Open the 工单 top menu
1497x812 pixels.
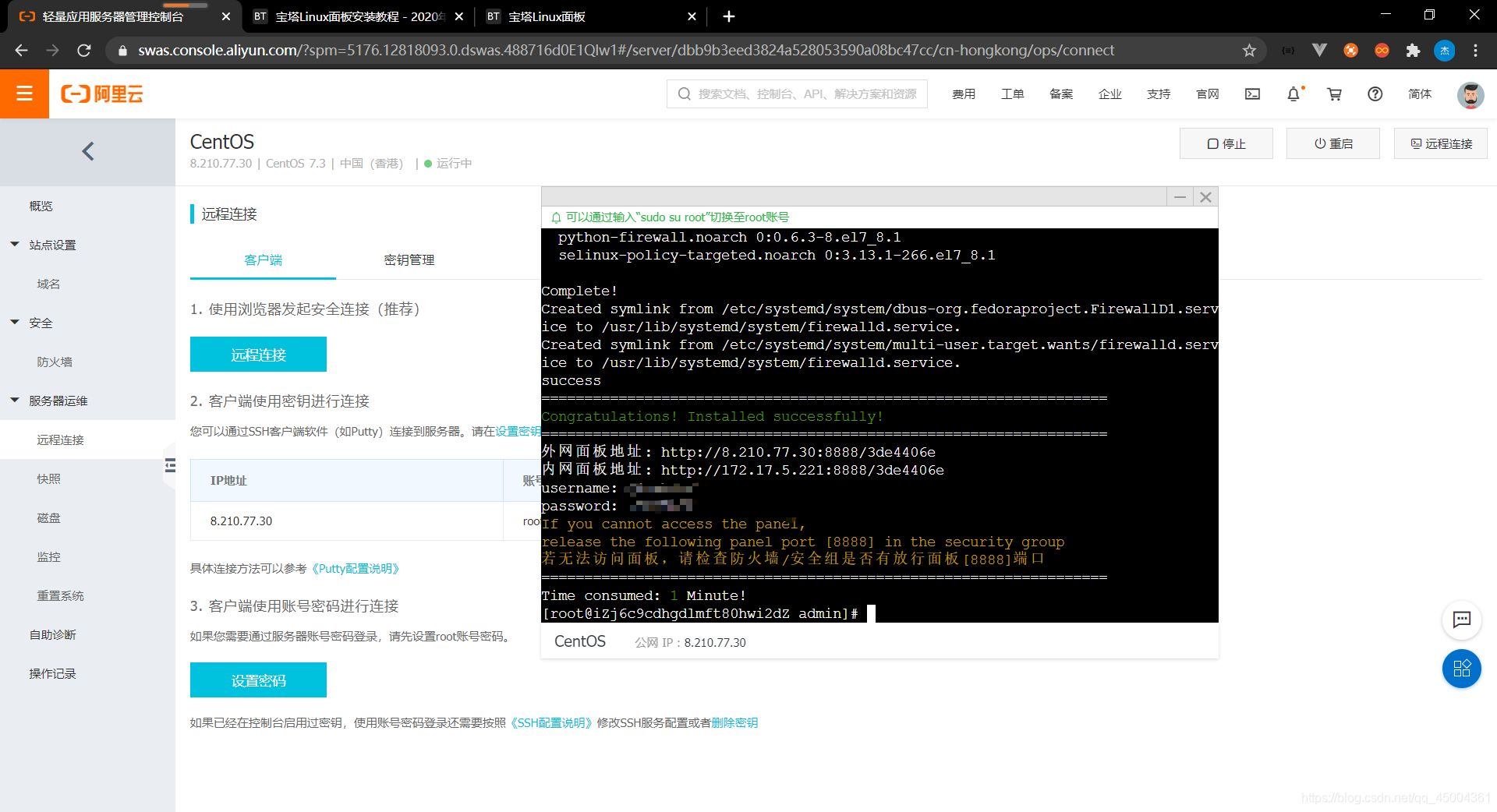click(1012, 94)
